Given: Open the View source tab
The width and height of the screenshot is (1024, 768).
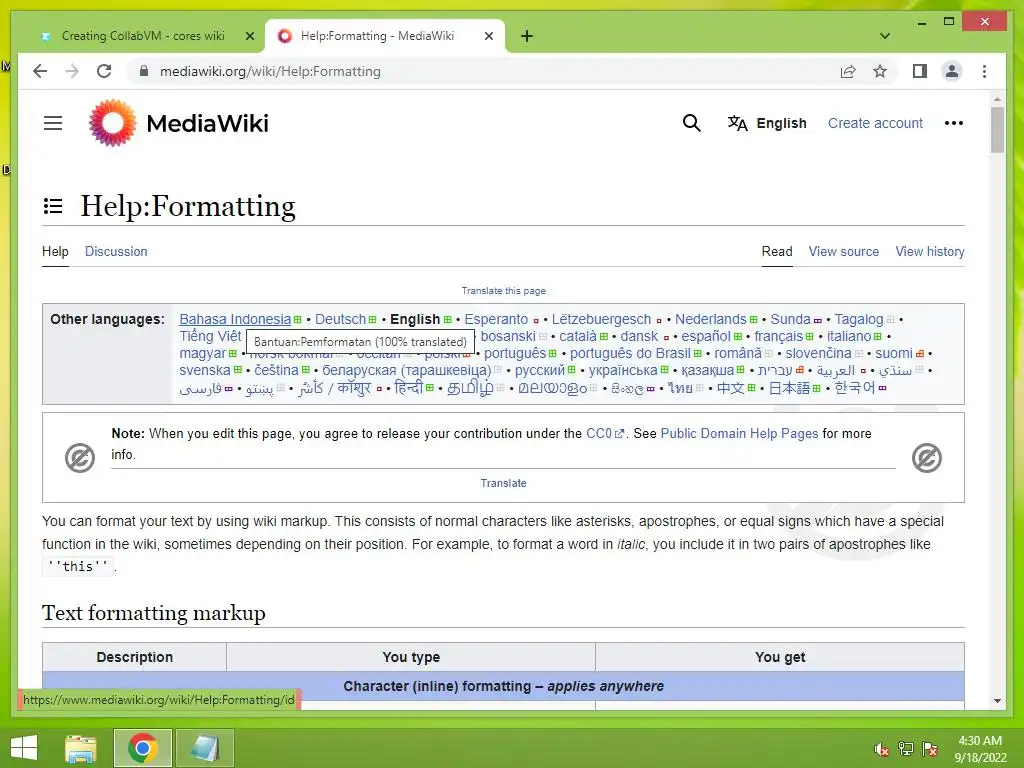Looking at the screenshot, I should (x=844, y=251).
